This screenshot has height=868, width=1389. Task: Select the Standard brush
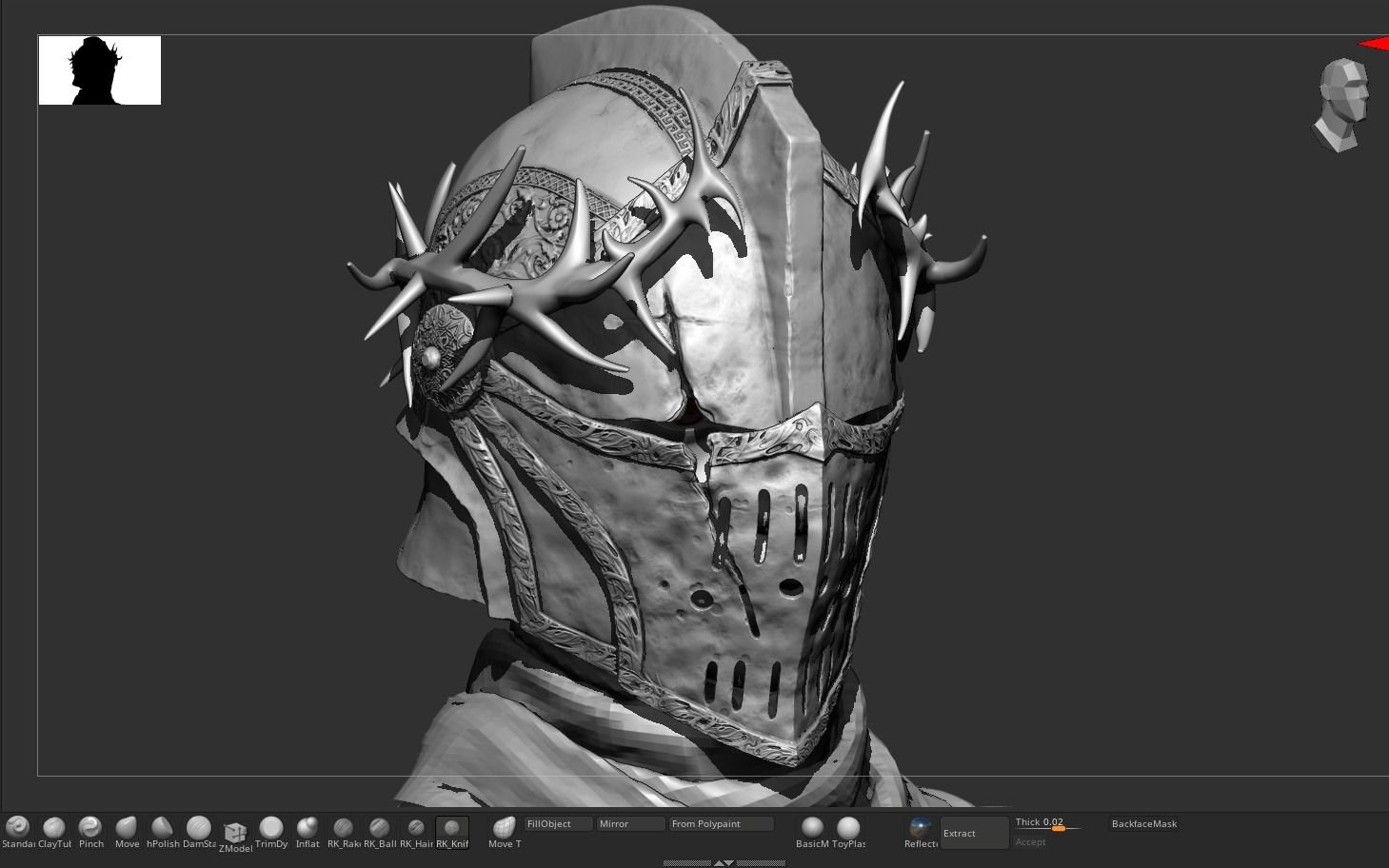click(x=17, y=829)
